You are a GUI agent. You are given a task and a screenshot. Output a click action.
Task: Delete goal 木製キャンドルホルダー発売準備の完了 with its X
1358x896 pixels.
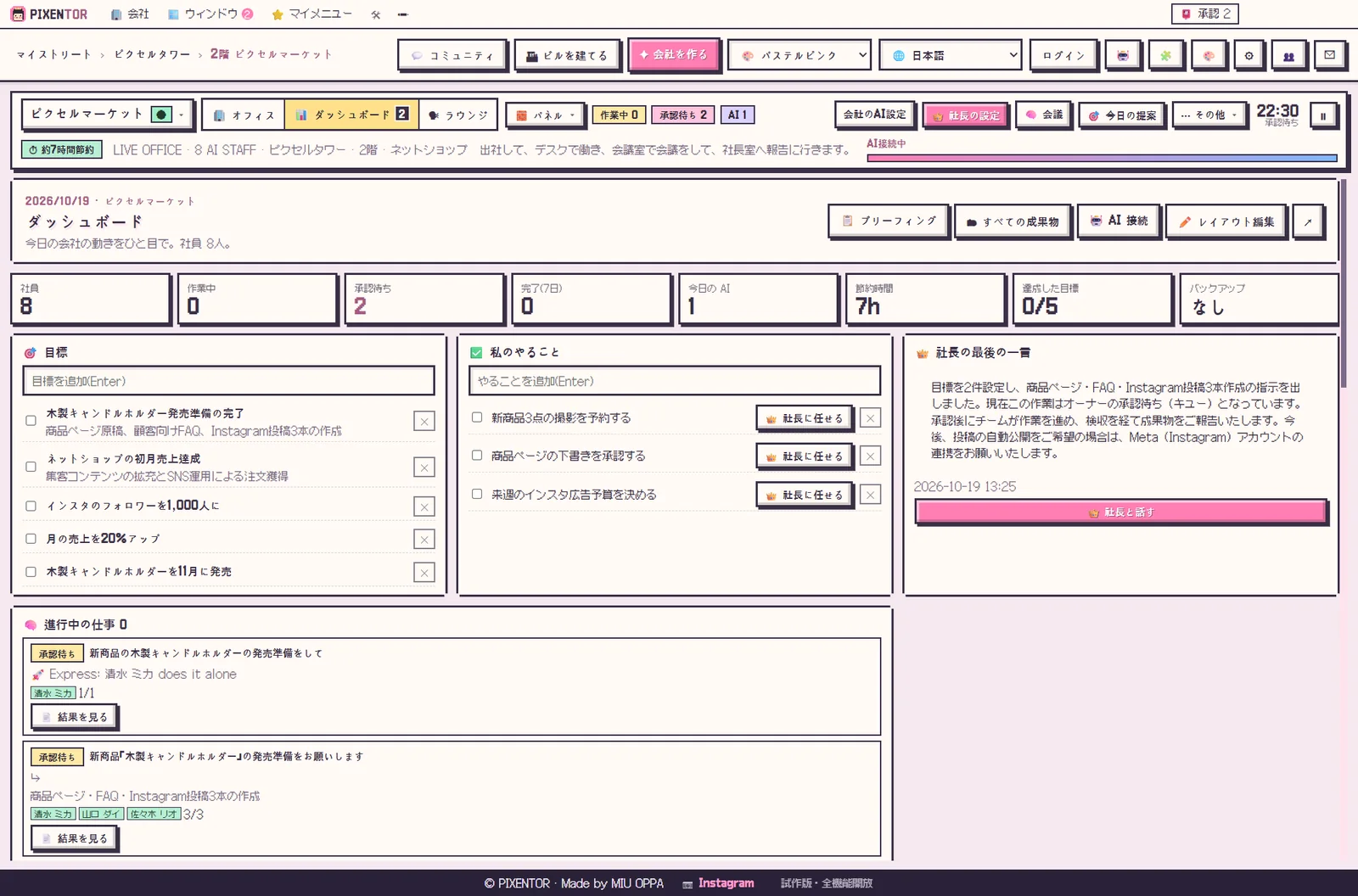click(424, 422)
